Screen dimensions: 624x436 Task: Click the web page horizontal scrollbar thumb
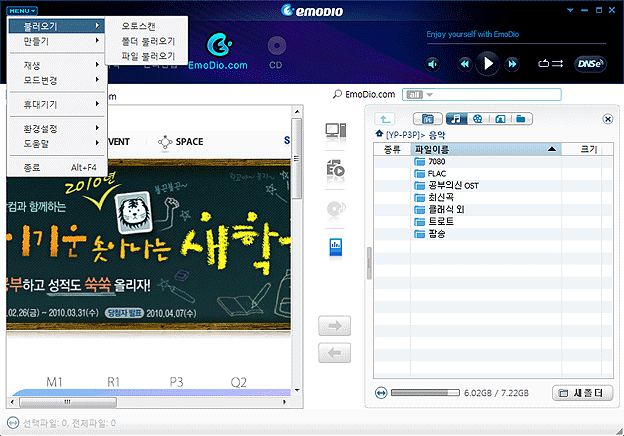(x=68, y=402)
